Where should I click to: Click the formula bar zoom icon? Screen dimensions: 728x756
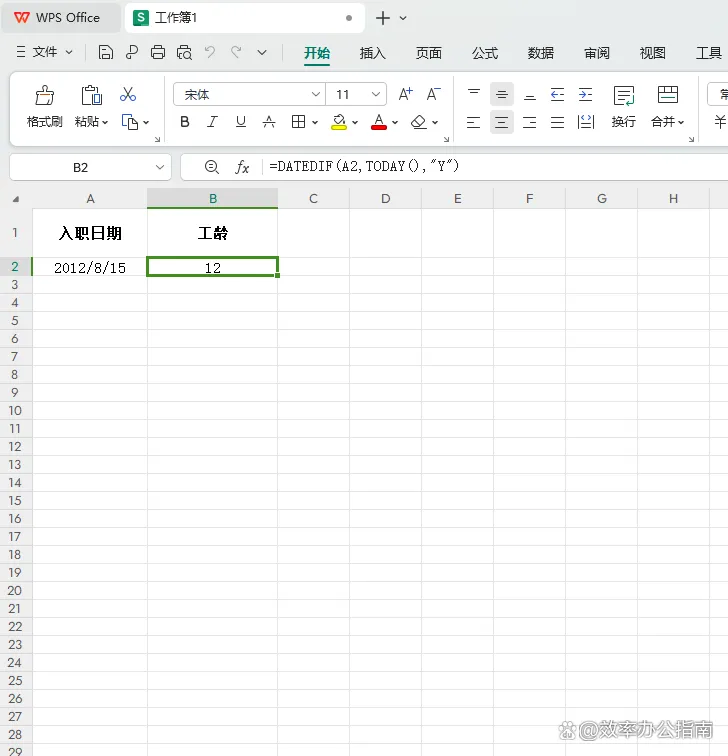point(212,167)
